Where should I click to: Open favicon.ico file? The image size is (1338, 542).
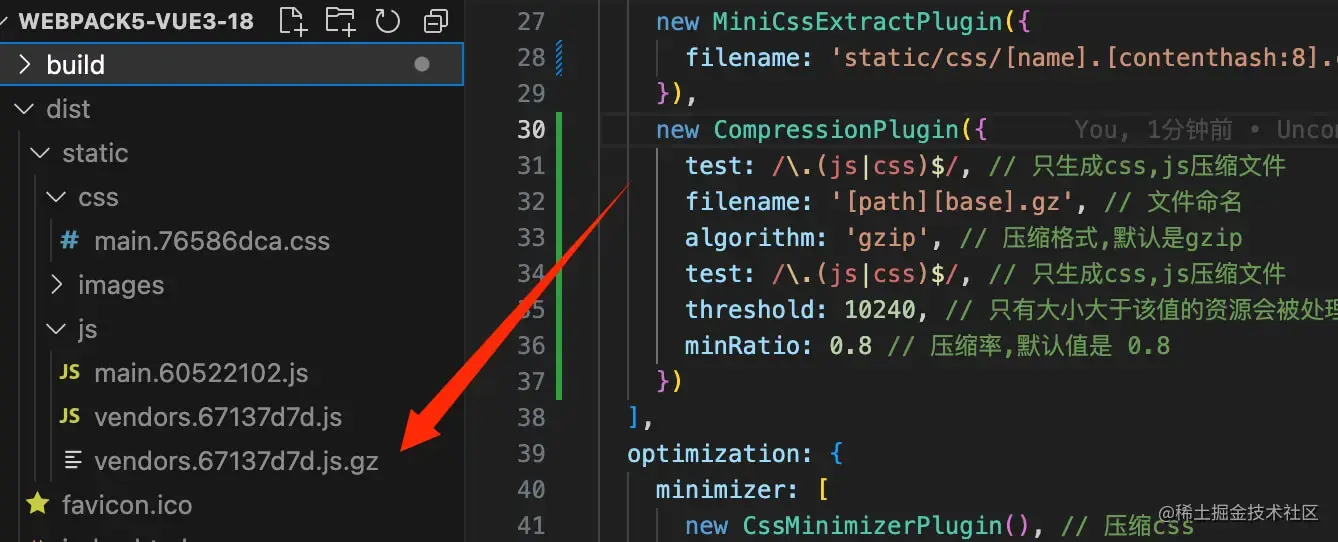(126, 505)
